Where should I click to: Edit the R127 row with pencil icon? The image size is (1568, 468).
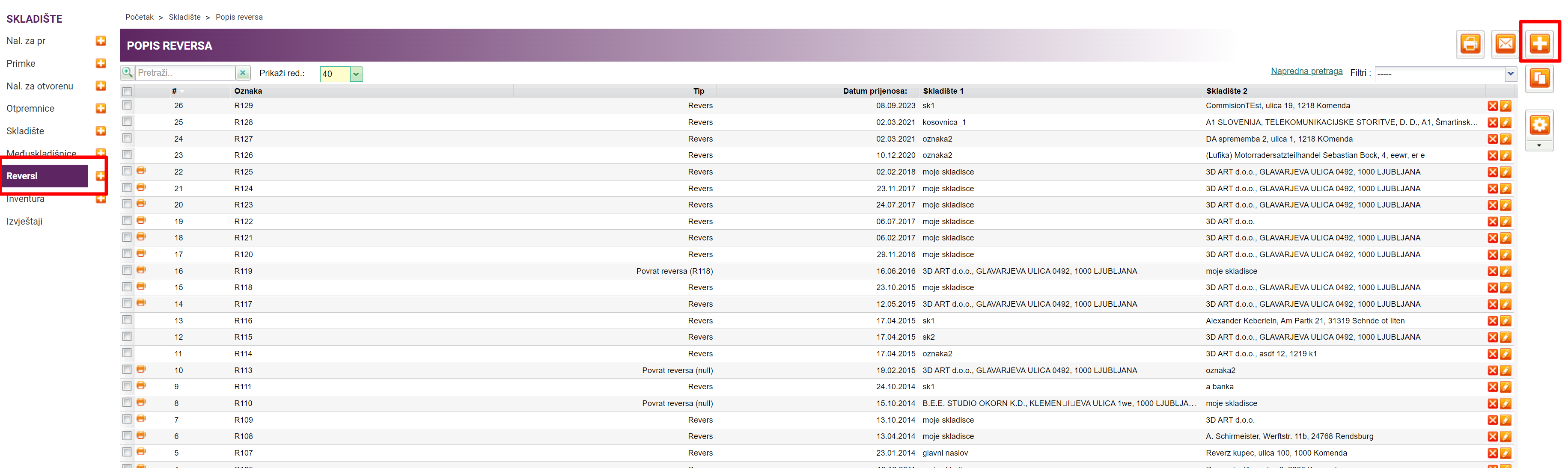[x=1506, y=139]
